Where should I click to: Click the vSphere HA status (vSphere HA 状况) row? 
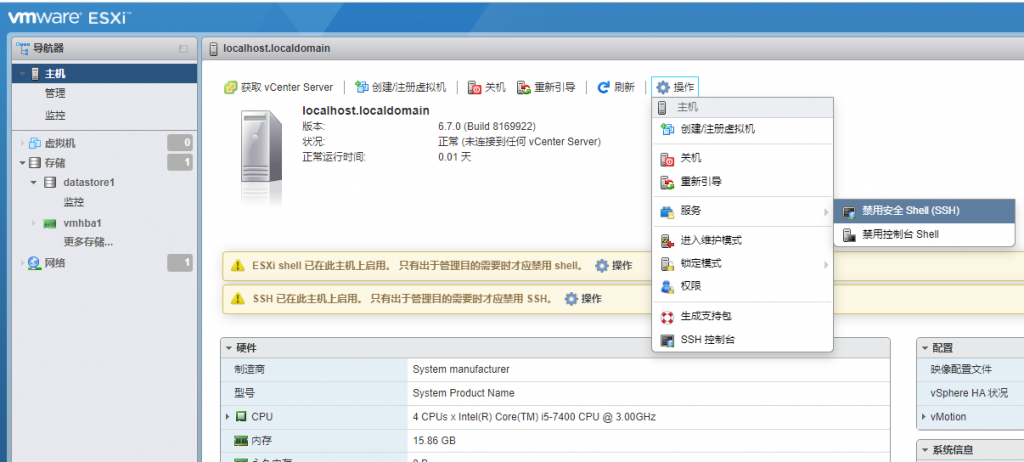(970, 393)
